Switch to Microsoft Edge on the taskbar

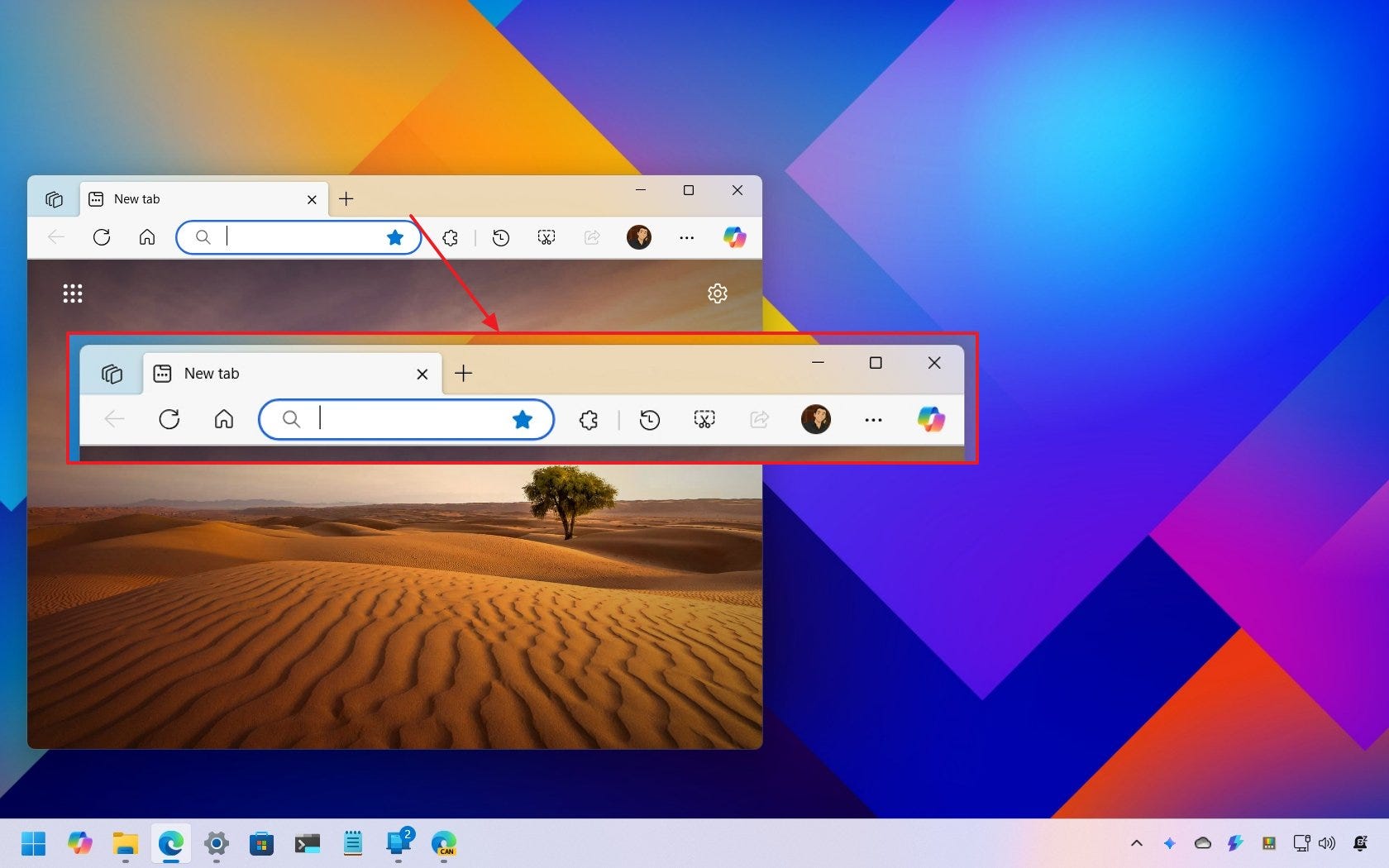click(171, 843)
